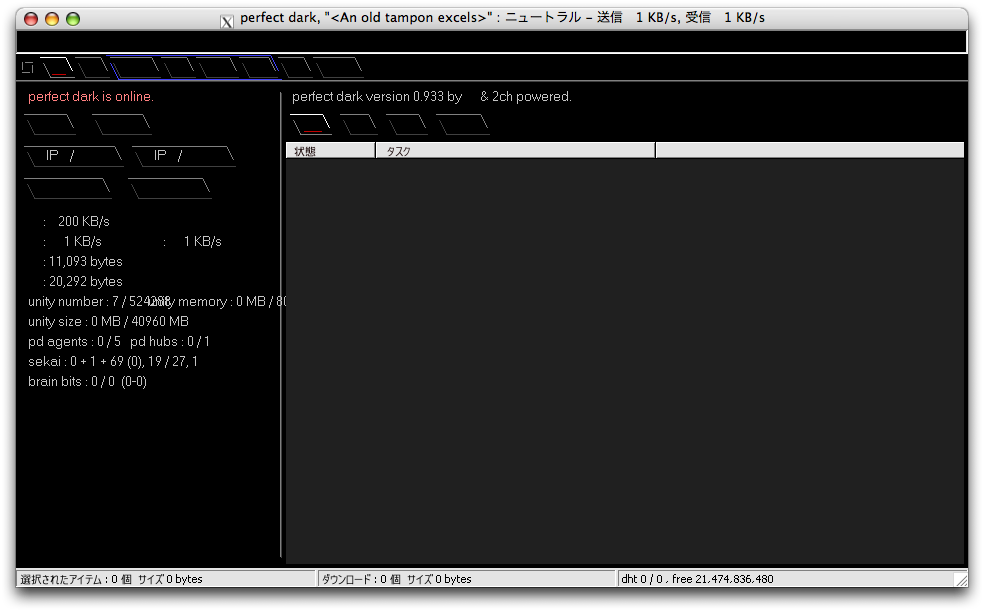Click the 'unity size : 0 MB / 40960 MB' line
The width and height of the screenshot is (984, 611).
tap(109, 322)
